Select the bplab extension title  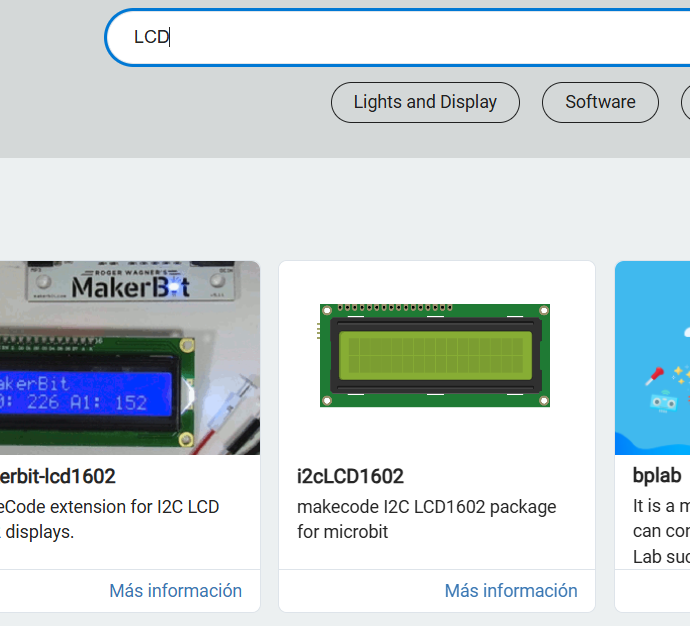[657, 476]
